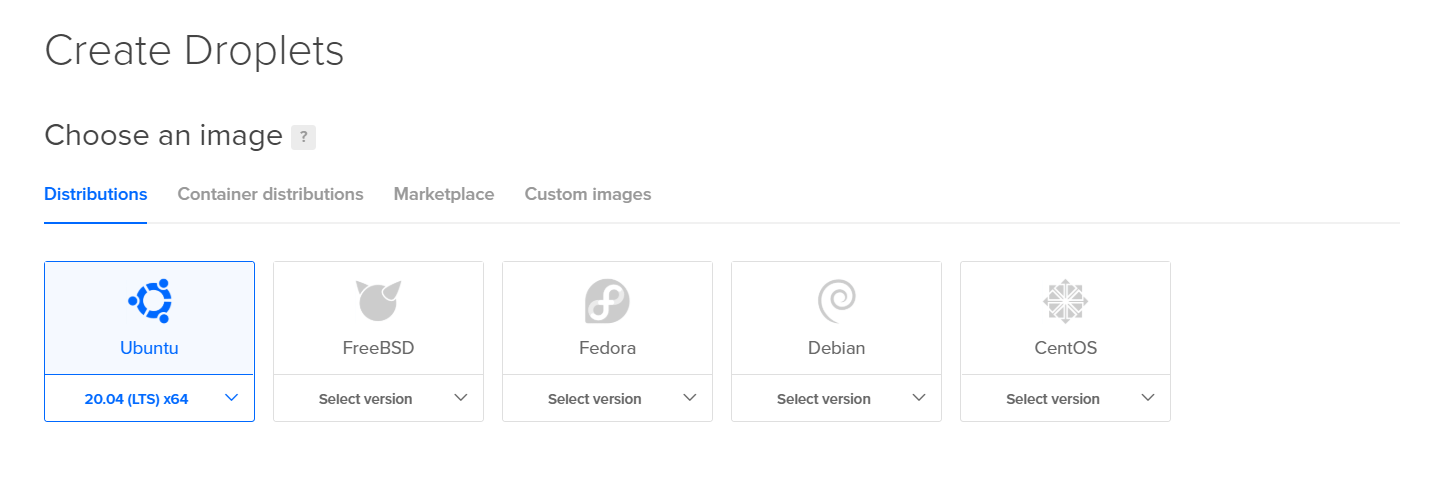Open Ubuntu 20.04 (LTS) x64 version dropdown
Image resolution: width=1431 pixels, height=504 pixels.
[x=149, y=399]
